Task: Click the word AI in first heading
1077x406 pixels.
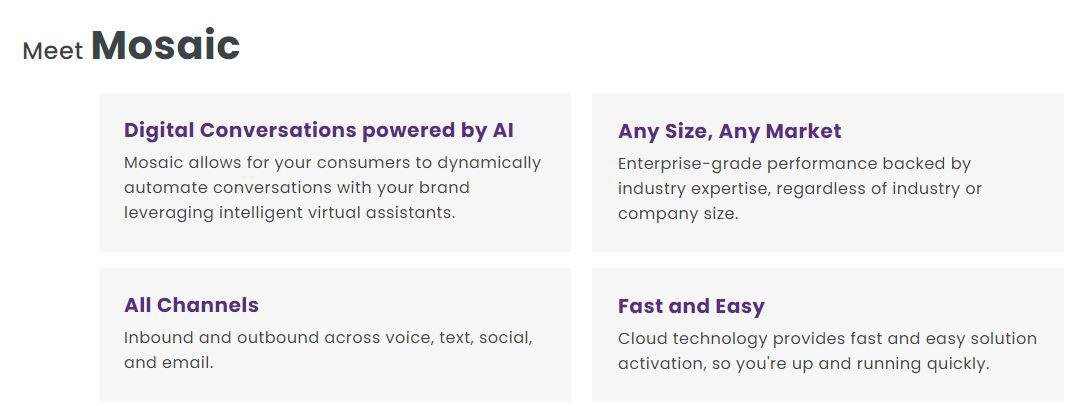Action: click(503, 130)
